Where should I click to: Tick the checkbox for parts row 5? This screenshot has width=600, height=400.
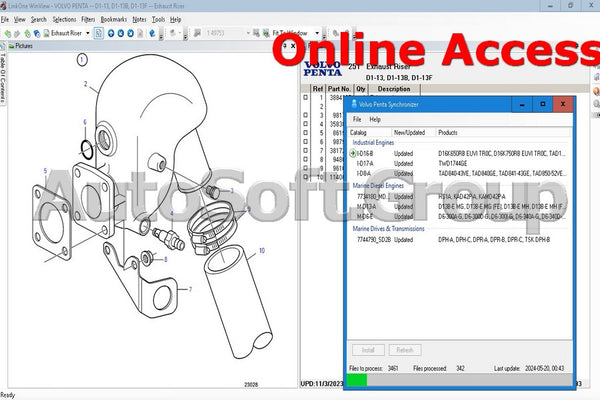(305, 133)
